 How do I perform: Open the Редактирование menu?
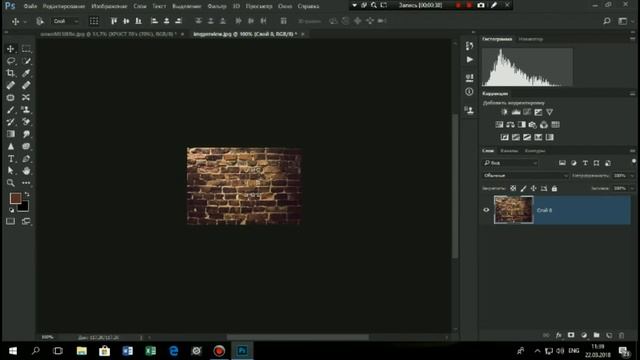pos(64,6)
